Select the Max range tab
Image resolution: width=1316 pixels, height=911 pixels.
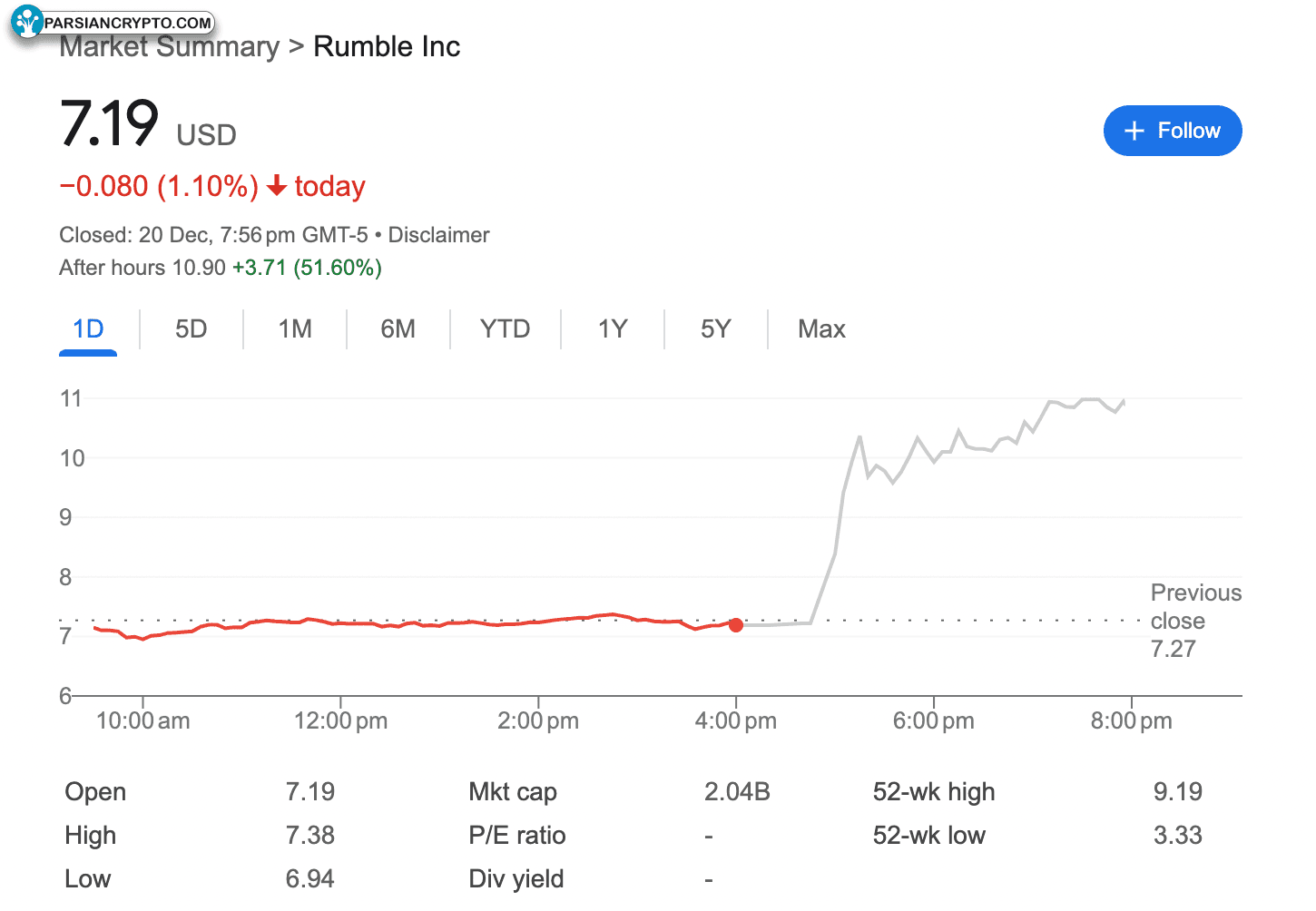point(821,328)
